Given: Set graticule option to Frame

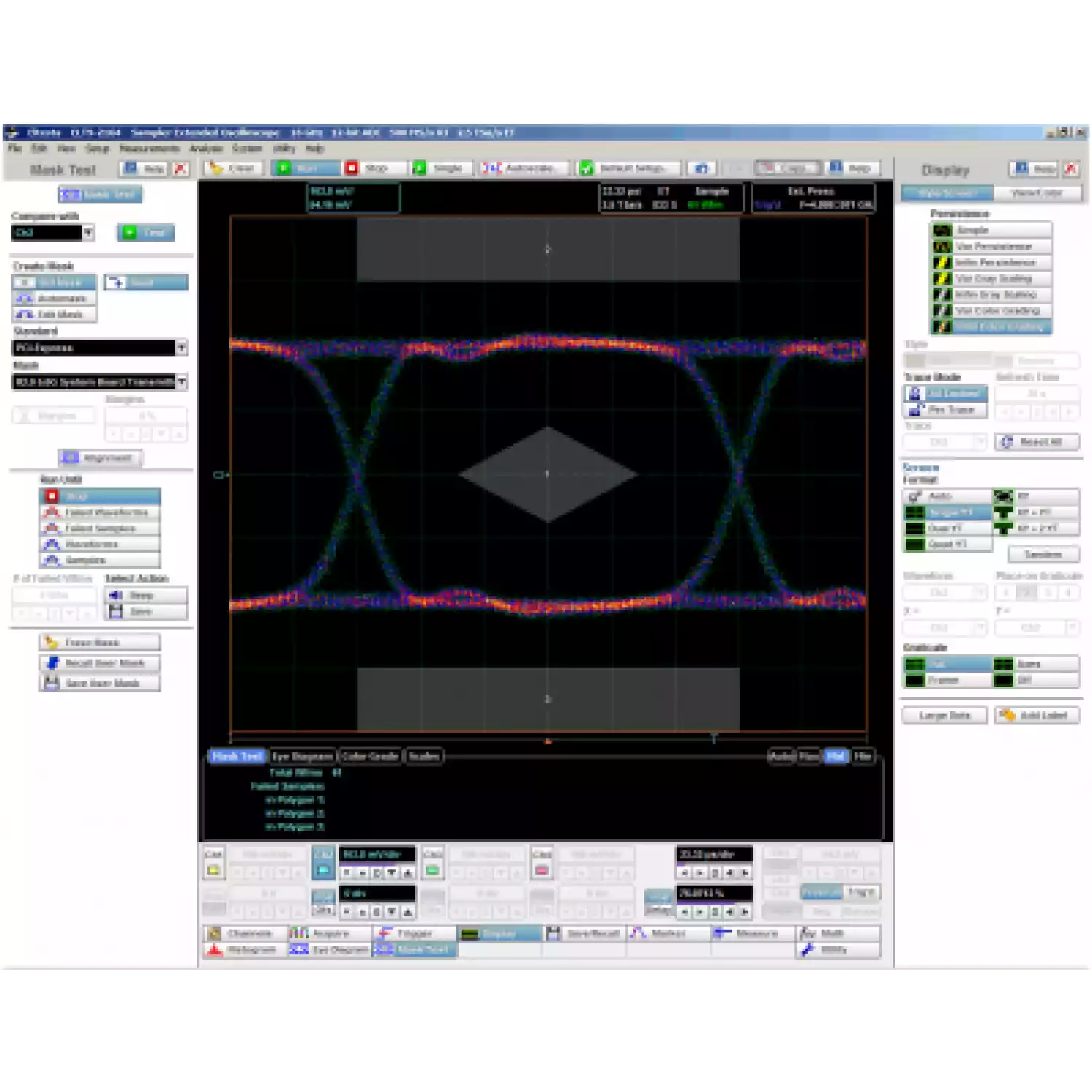Looking at the screenshot, I should pyautogui.click(x=947, y=680).
